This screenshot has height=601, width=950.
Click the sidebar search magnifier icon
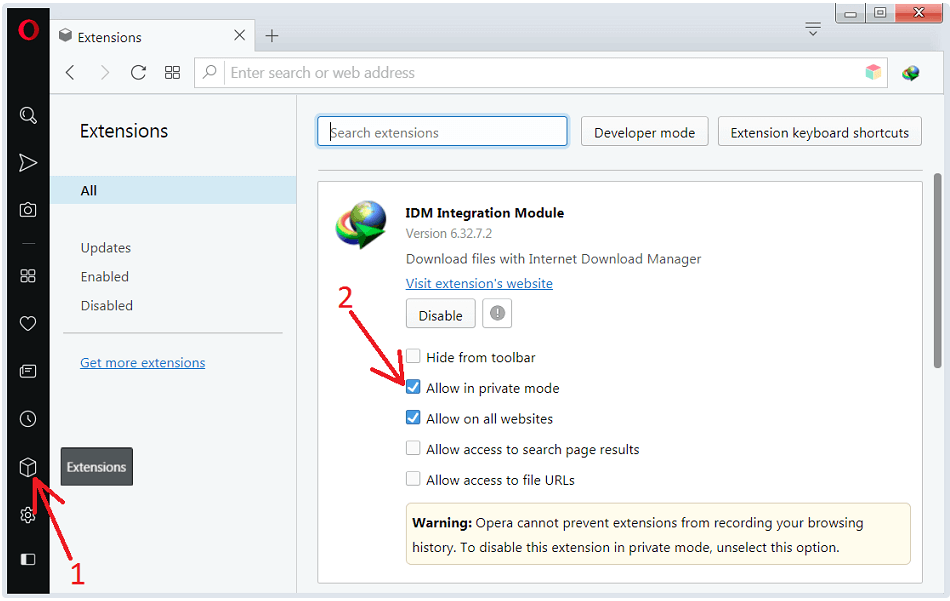click(x=28, y=115)
